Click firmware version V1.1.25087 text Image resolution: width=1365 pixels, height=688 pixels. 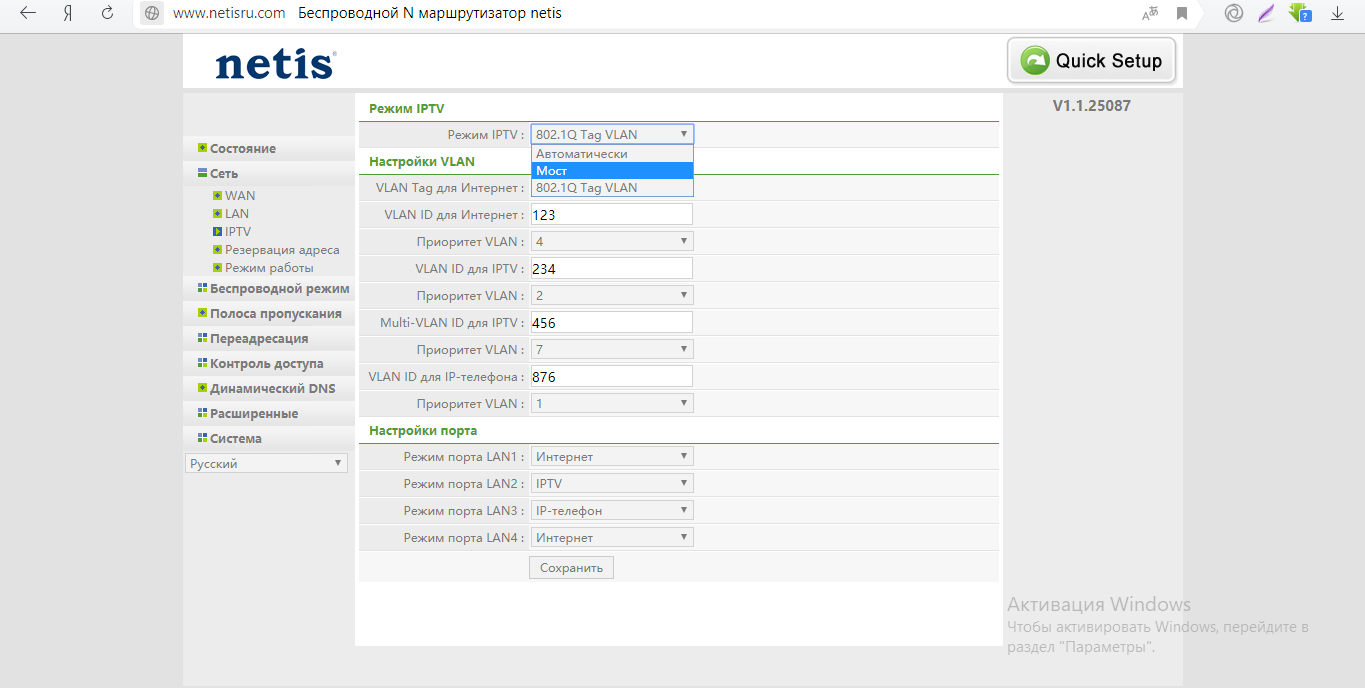1092,105
